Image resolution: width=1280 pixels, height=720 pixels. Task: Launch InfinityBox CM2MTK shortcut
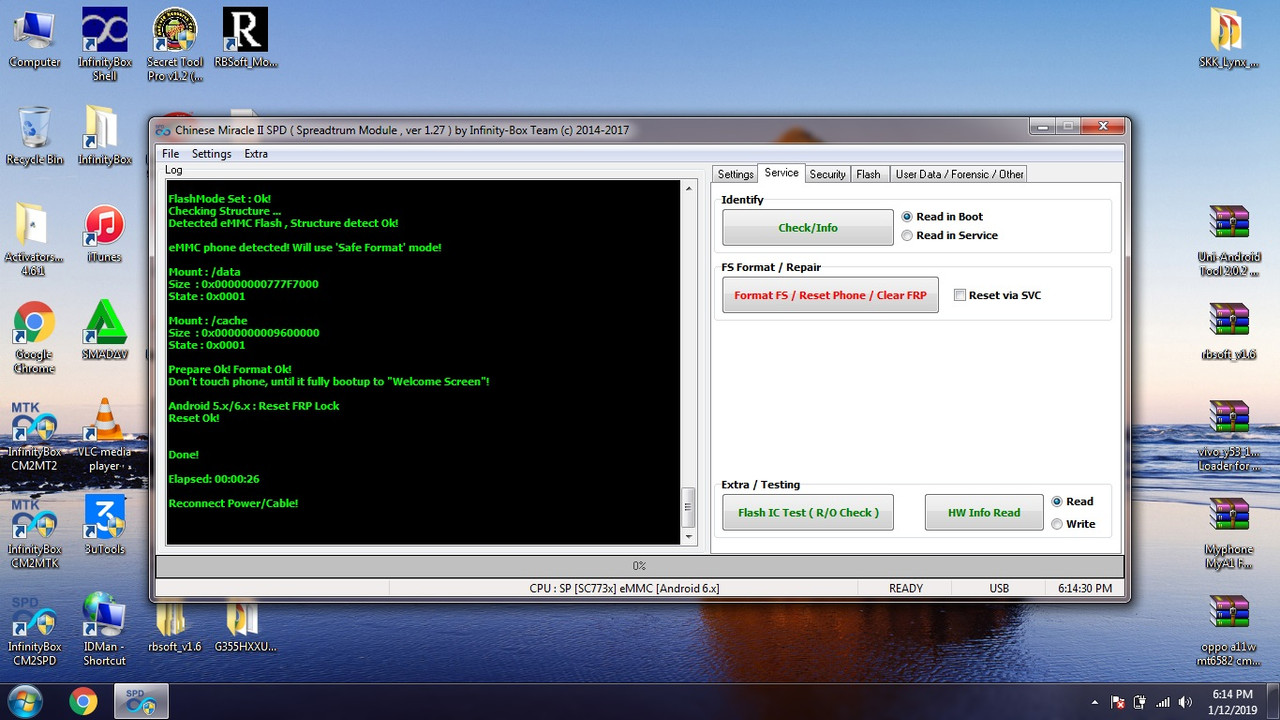tap(34, 533)
